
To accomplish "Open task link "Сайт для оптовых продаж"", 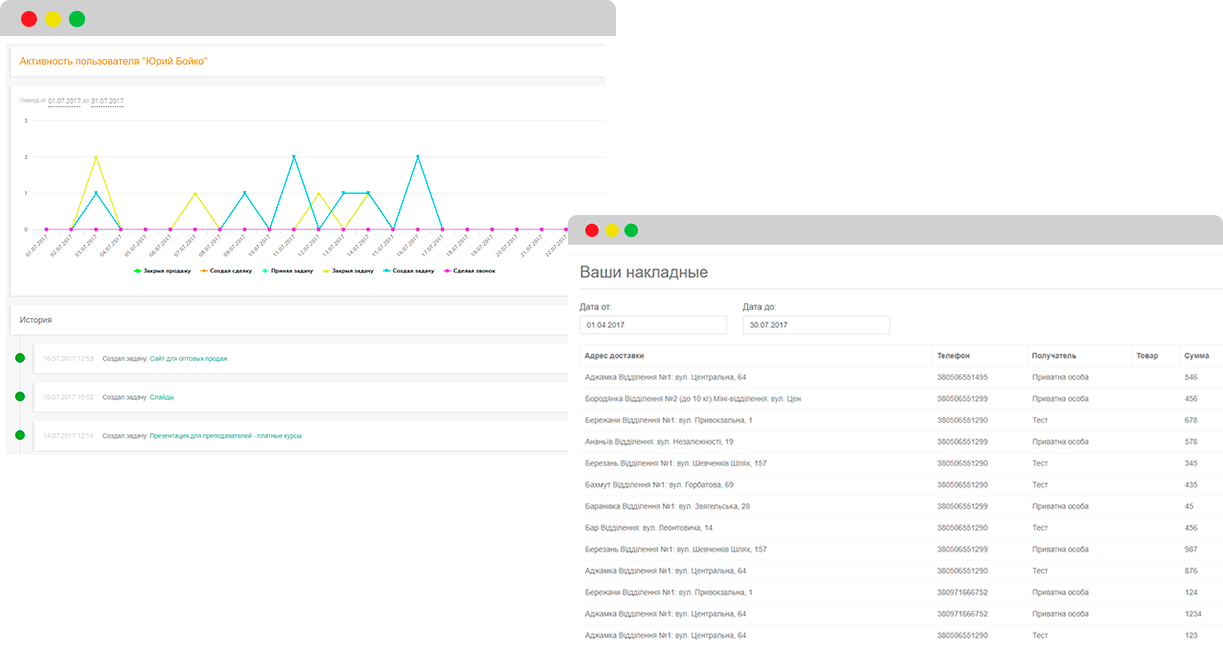I will point(189,358).
